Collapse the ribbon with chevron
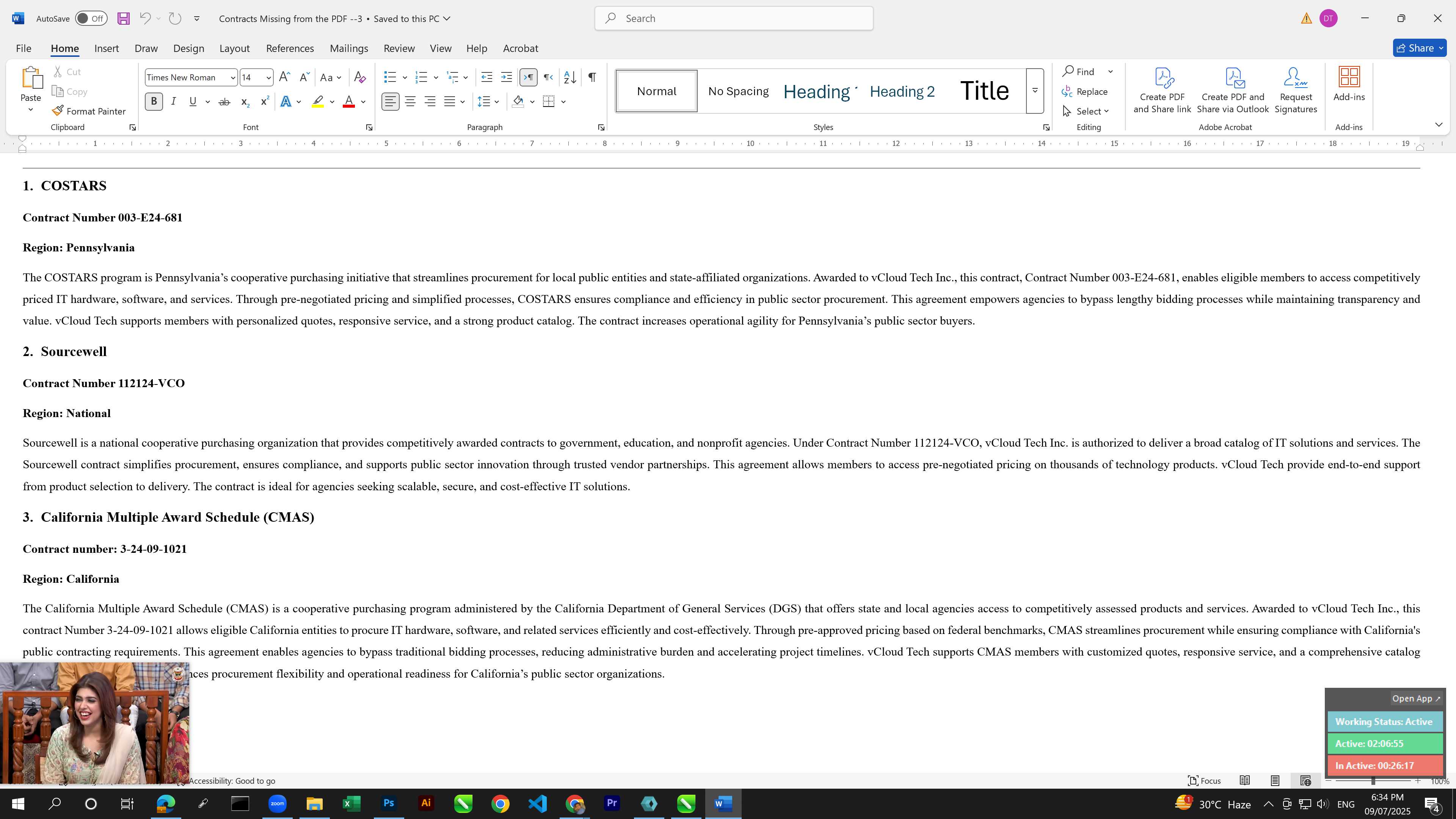 (x=1439, y=124)
